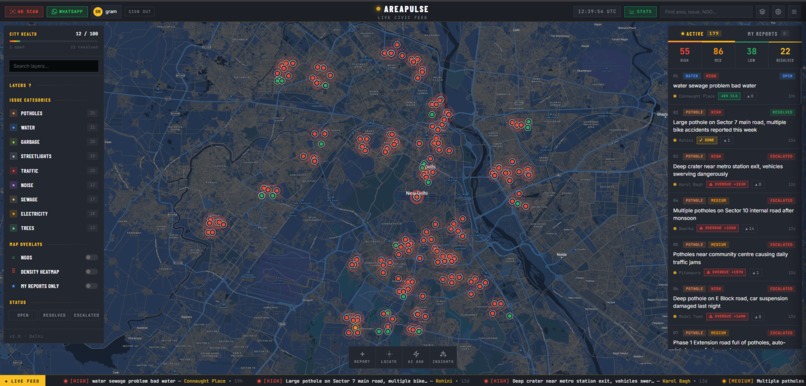Click the Resolved tag on Sector 7 report
The width and height of the screenshot is (806, 386).
point(782,112)
